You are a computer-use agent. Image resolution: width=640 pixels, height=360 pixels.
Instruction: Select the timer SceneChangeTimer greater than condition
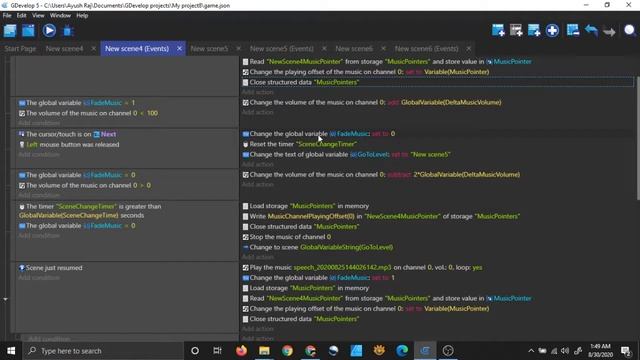click(x=90, y=211)
